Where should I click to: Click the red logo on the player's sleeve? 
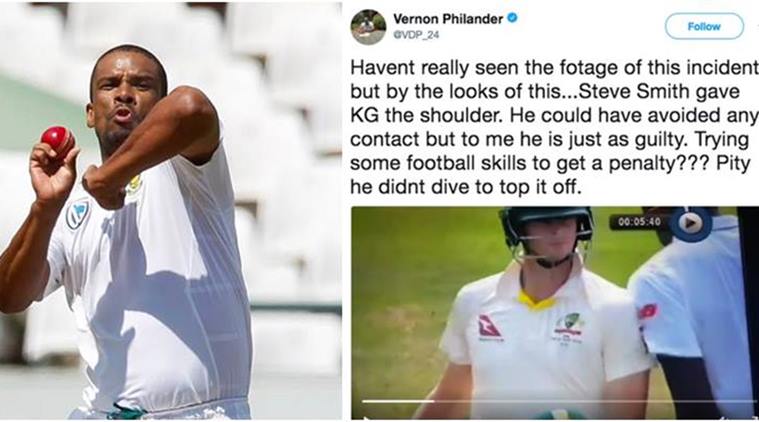point(648,311)
